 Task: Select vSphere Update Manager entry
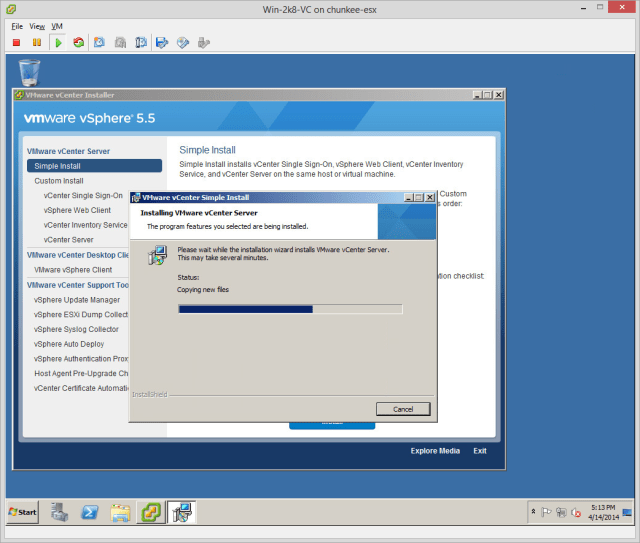pyautogui.click(x=77, y=300)
